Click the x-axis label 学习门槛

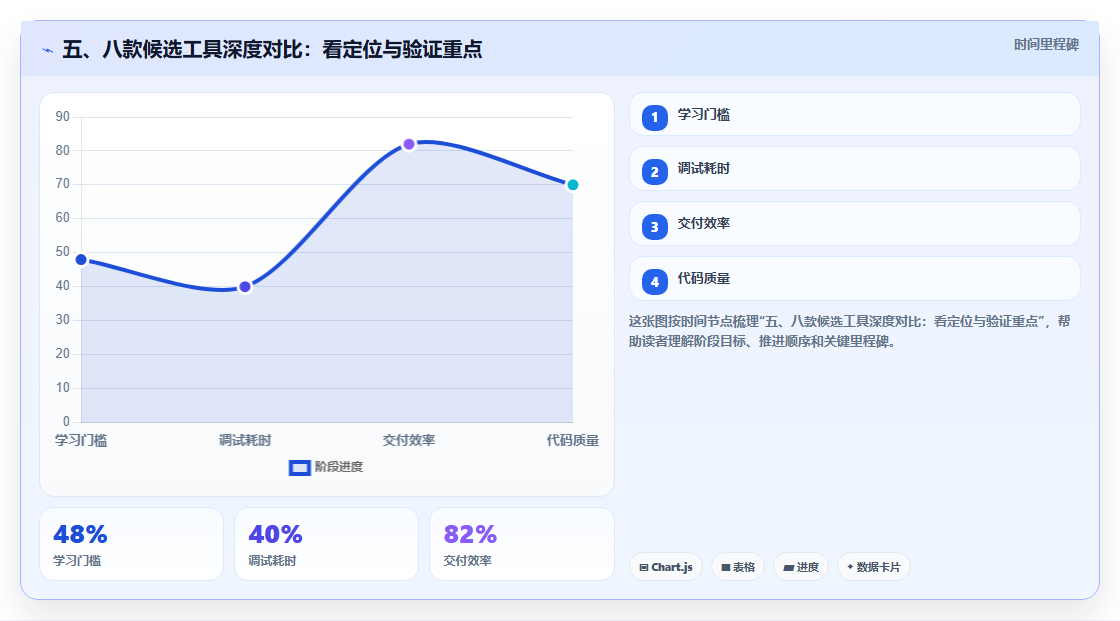(x=81, y=440)
